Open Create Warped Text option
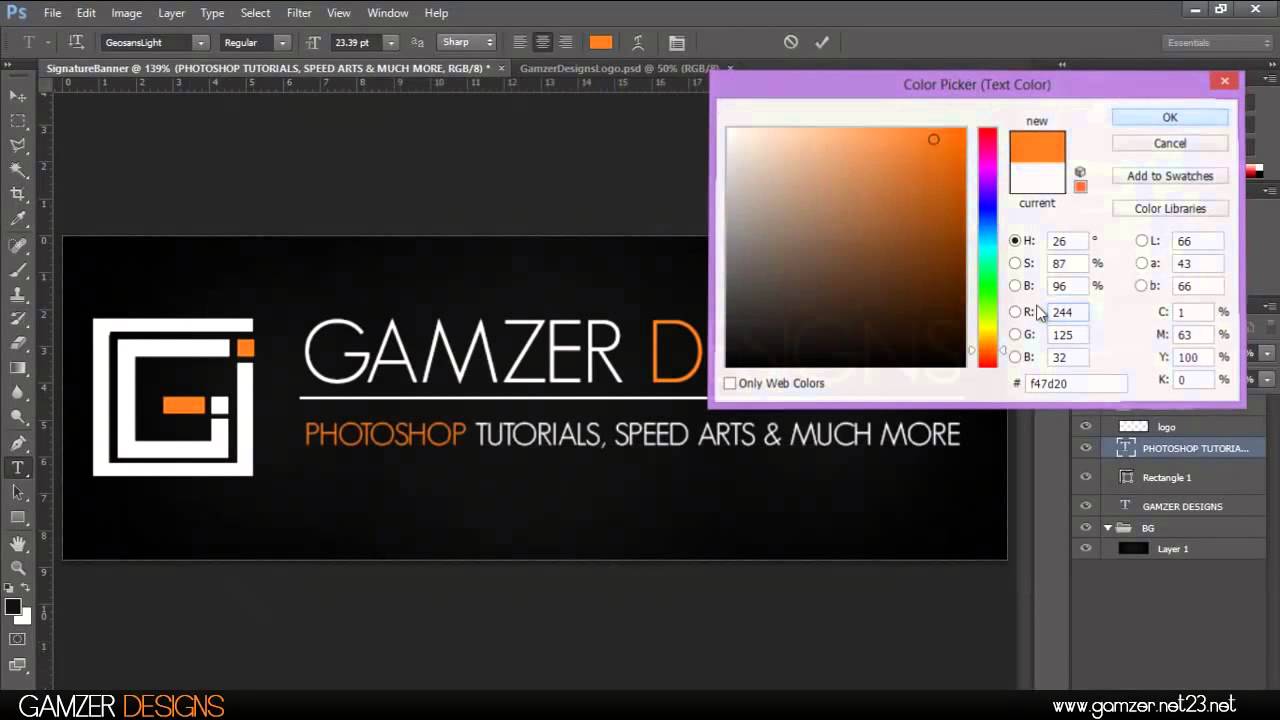 (x=638, y=42)
